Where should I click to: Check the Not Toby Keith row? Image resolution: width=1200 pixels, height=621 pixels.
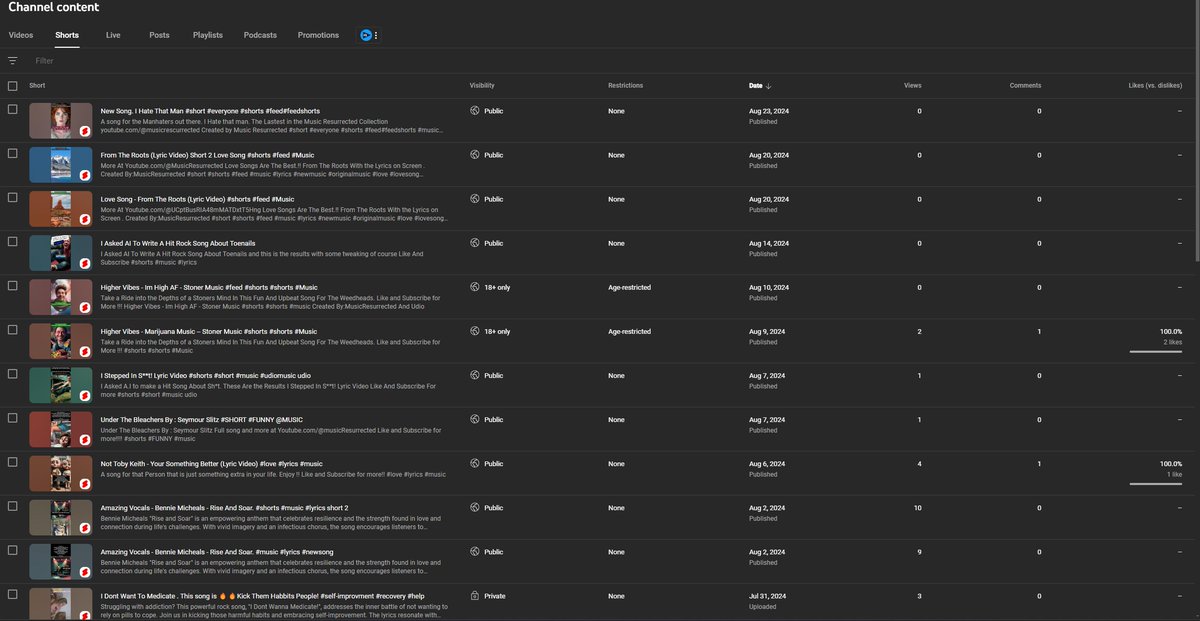12,461
